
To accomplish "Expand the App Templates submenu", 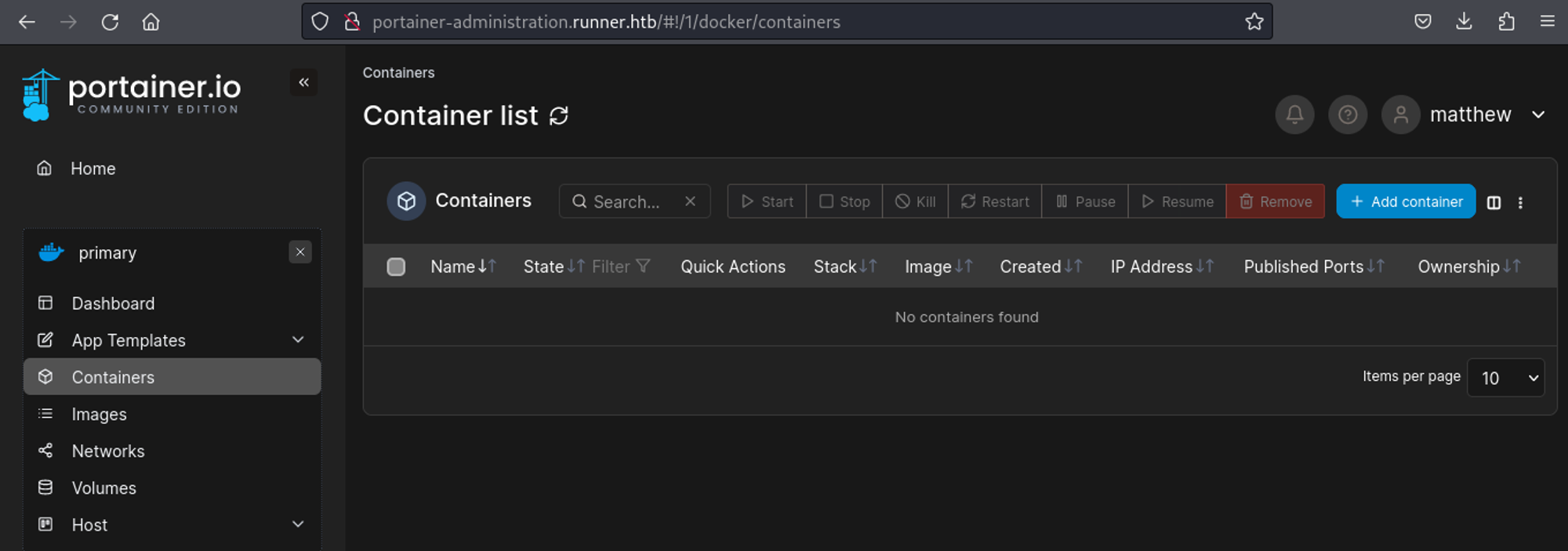I will click(x=297, y=340).
